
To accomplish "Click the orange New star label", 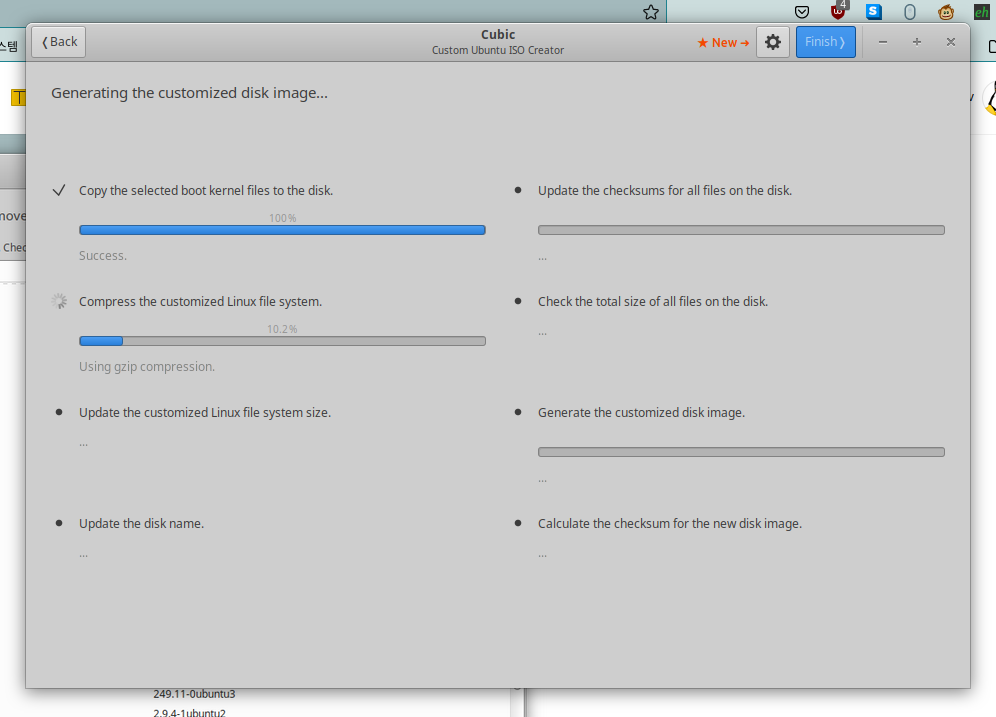I will click(x=723, y=43).
